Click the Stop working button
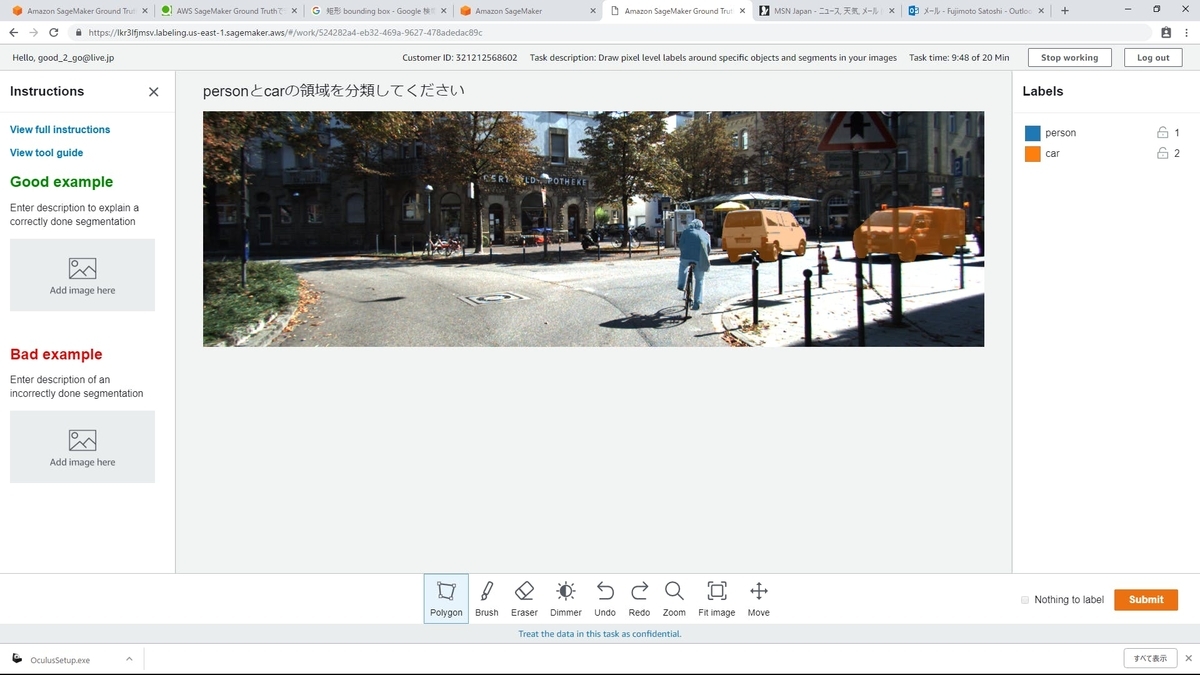 (x=1069, y=58)
